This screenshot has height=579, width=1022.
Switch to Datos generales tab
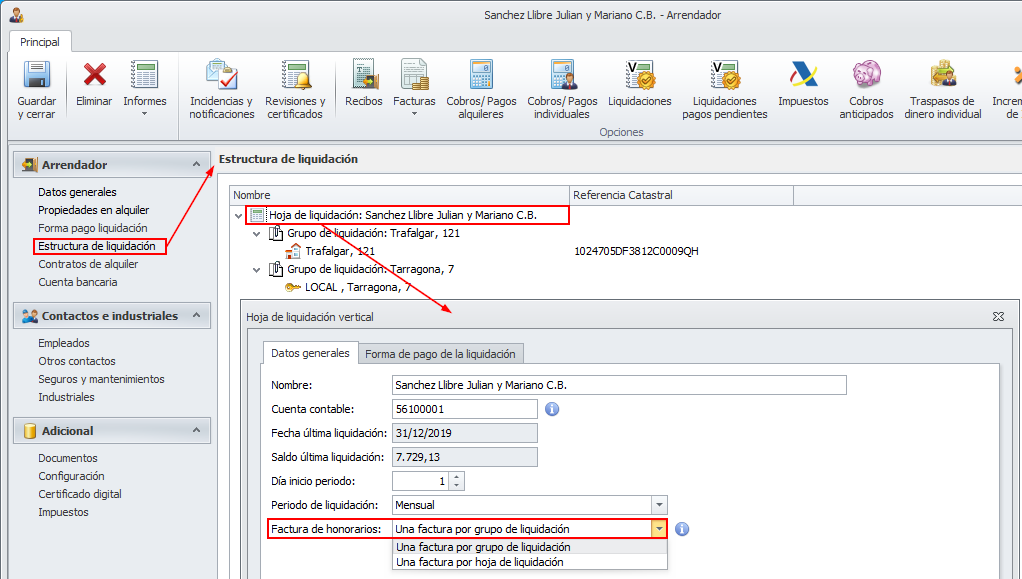pyautogui.click(x=310, y=353)
